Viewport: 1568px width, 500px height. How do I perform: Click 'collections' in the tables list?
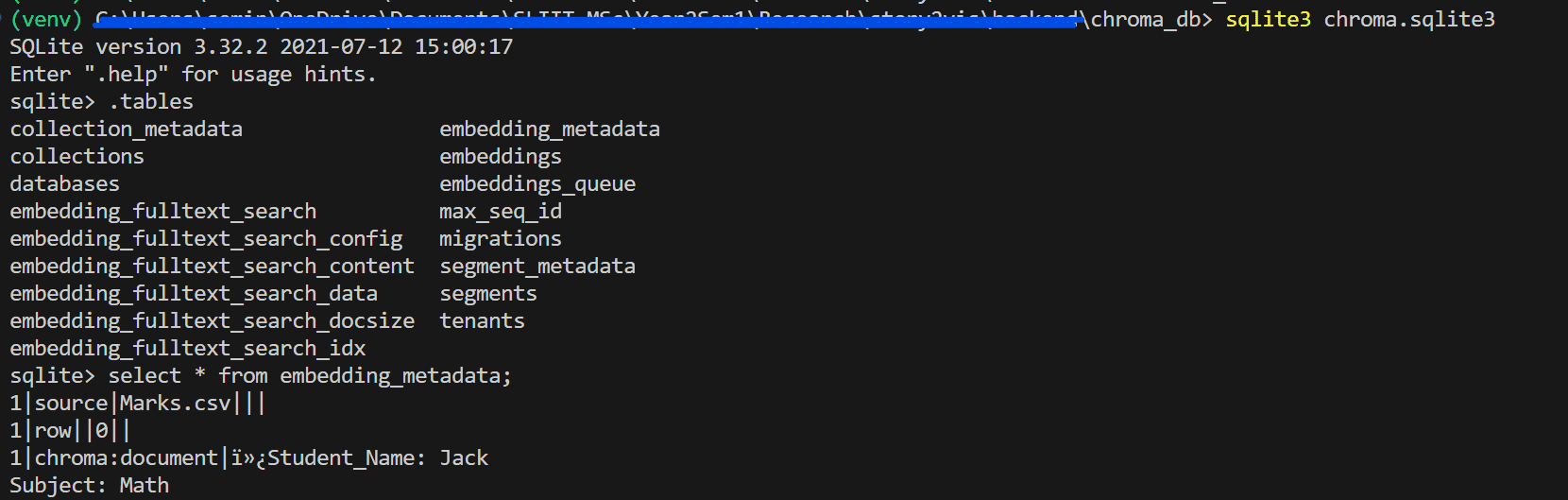[x=77, y=157]
